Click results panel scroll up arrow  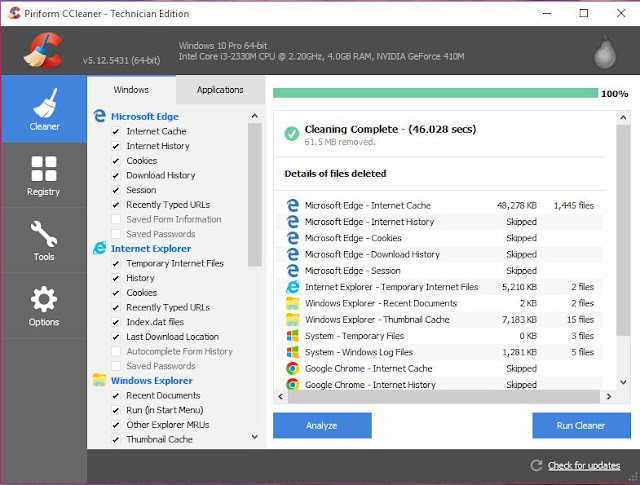(x=623, y=118)
